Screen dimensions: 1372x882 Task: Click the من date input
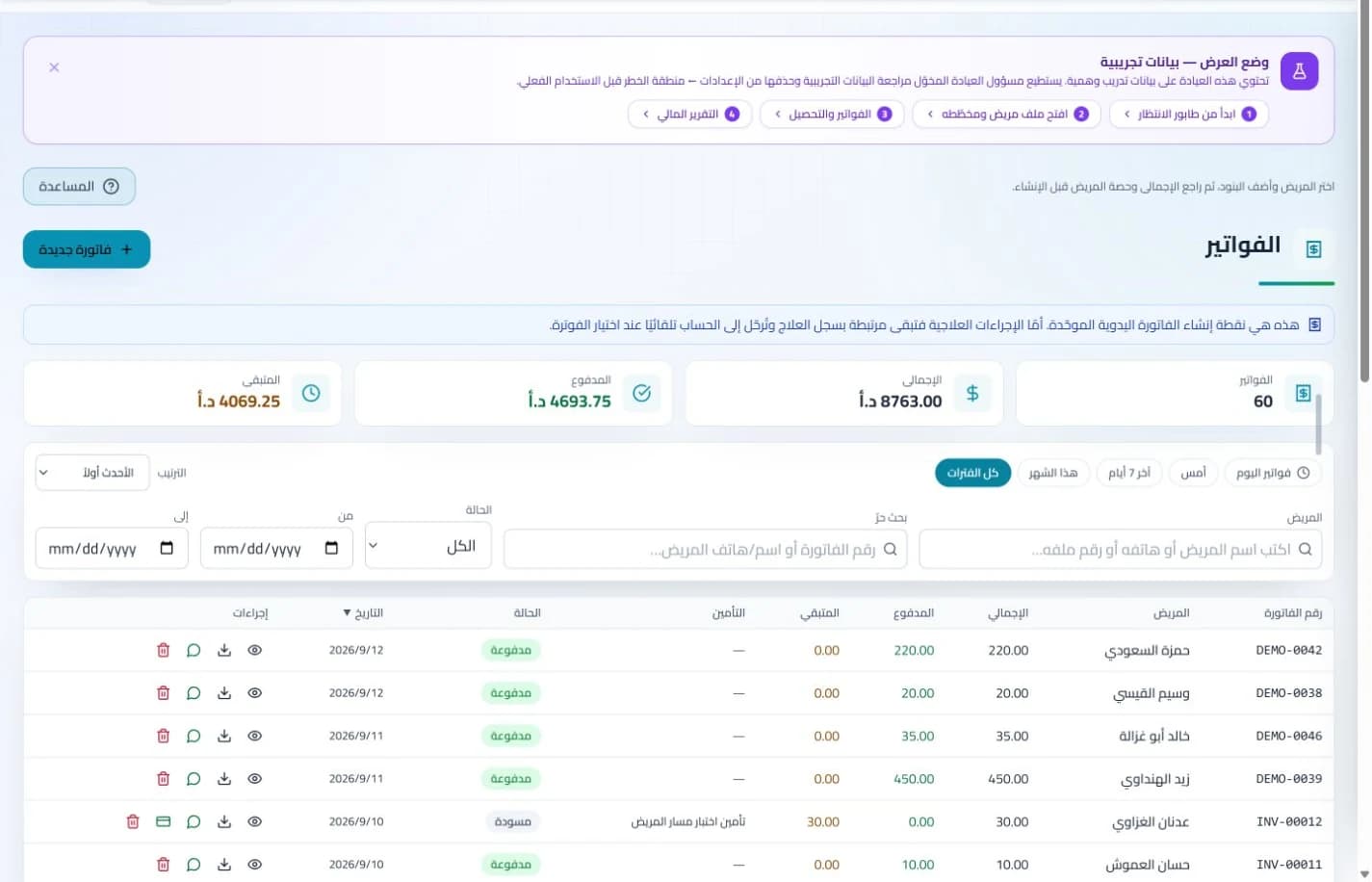coord(276,549)
